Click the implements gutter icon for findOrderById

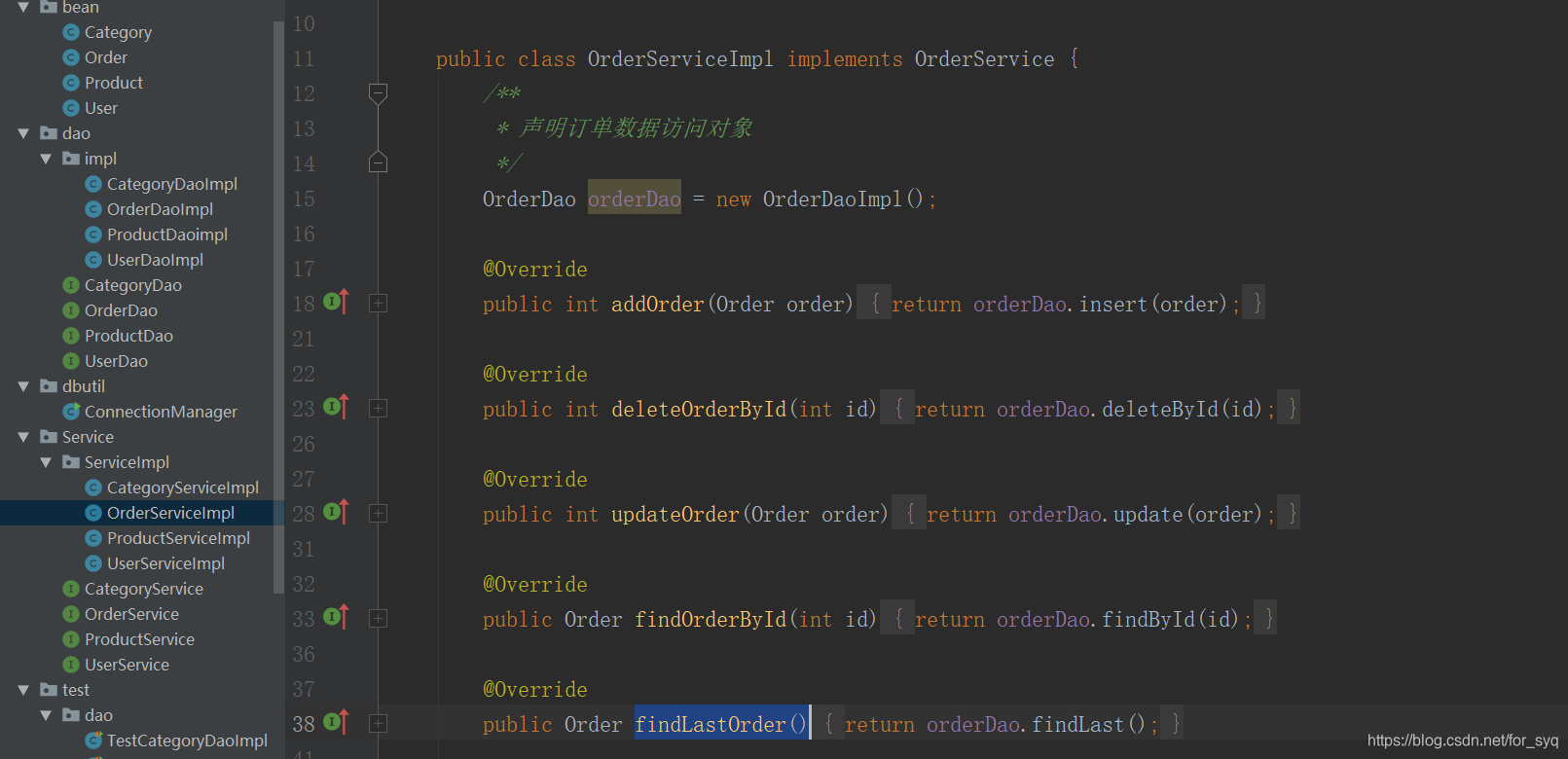(x=336, y=617)
